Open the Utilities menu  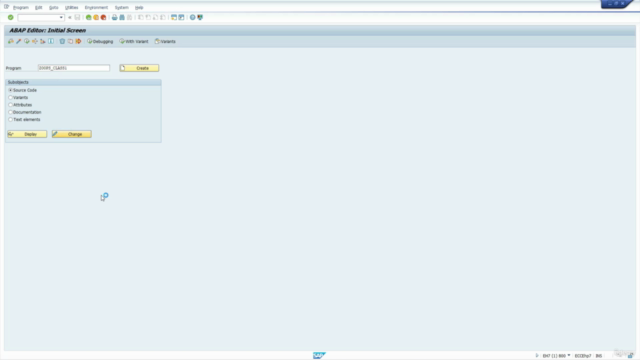point(71,7)
